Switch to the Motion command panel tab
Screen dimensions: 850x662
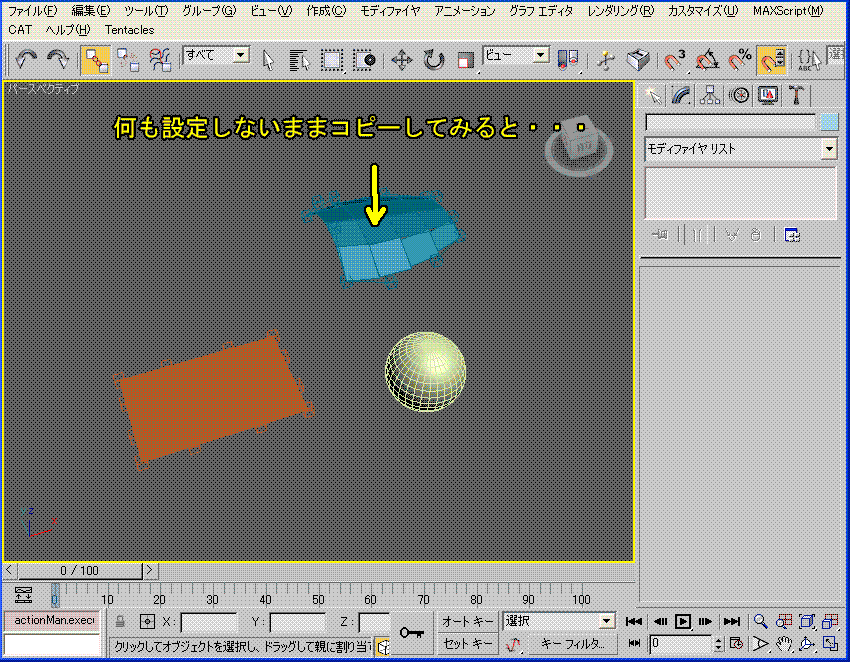(738, 96)
